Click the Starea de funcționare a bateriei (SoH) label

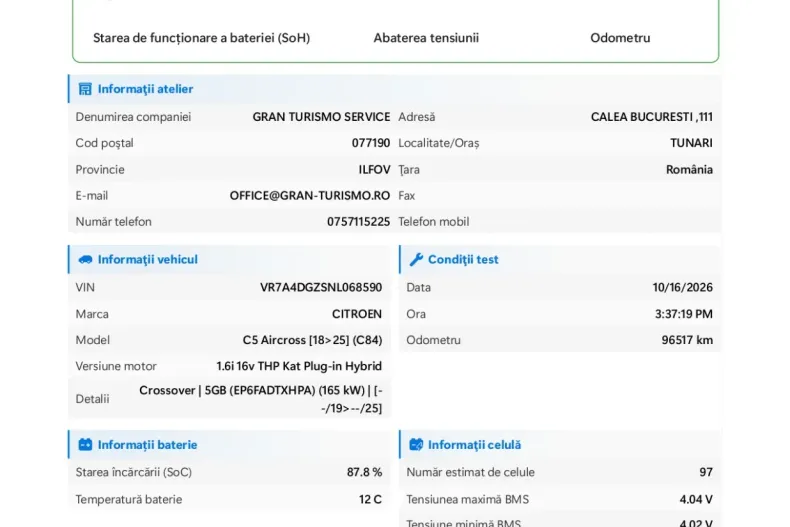click(202, 38)
